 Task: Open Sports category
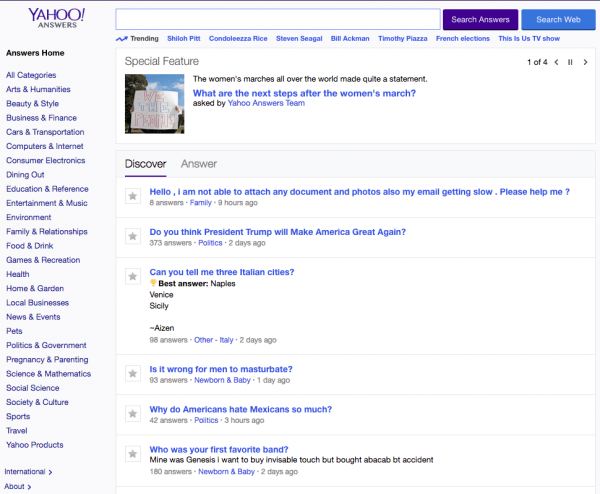(18, 416)
